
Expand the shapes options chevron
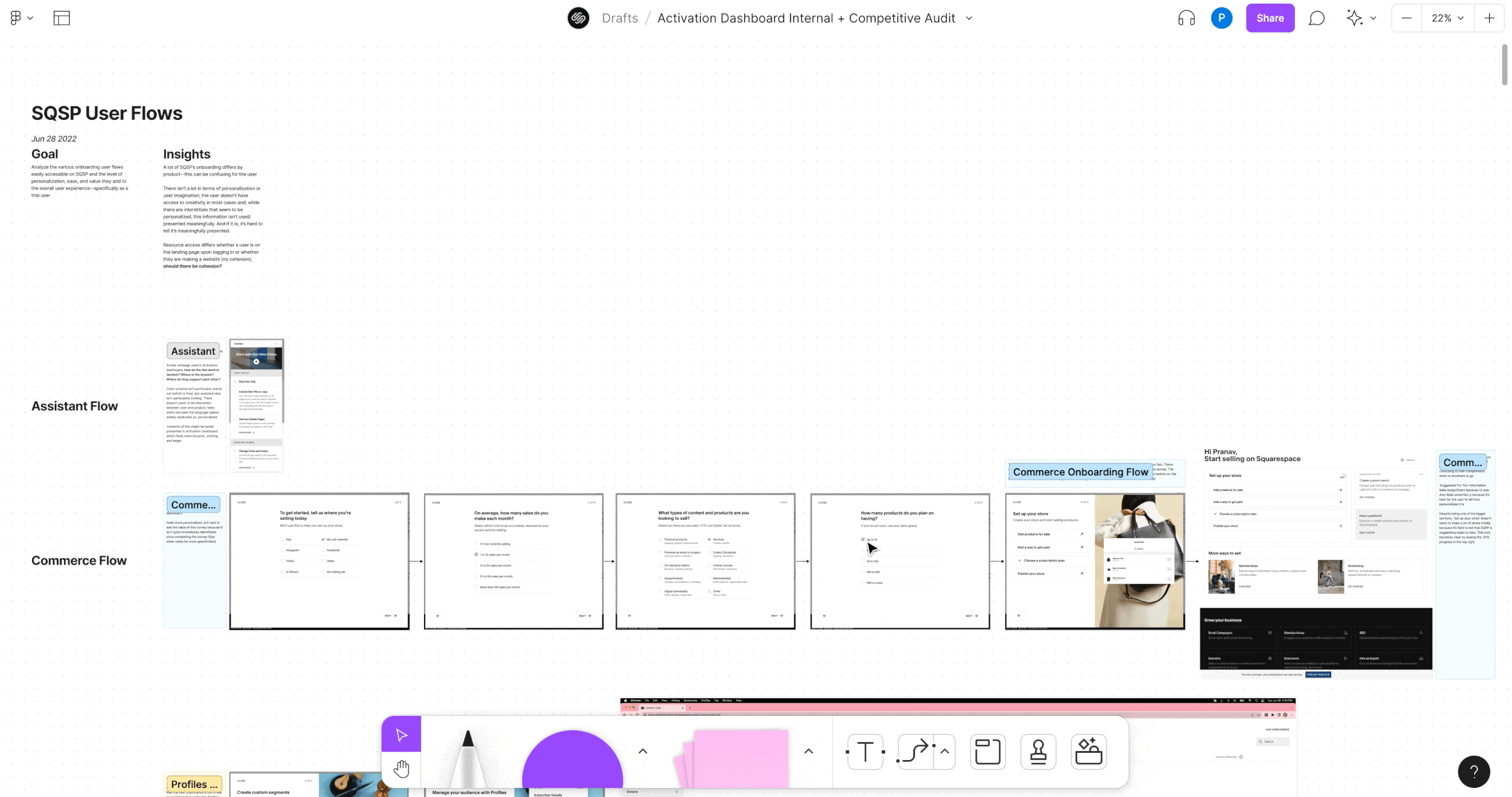[643, 751]
